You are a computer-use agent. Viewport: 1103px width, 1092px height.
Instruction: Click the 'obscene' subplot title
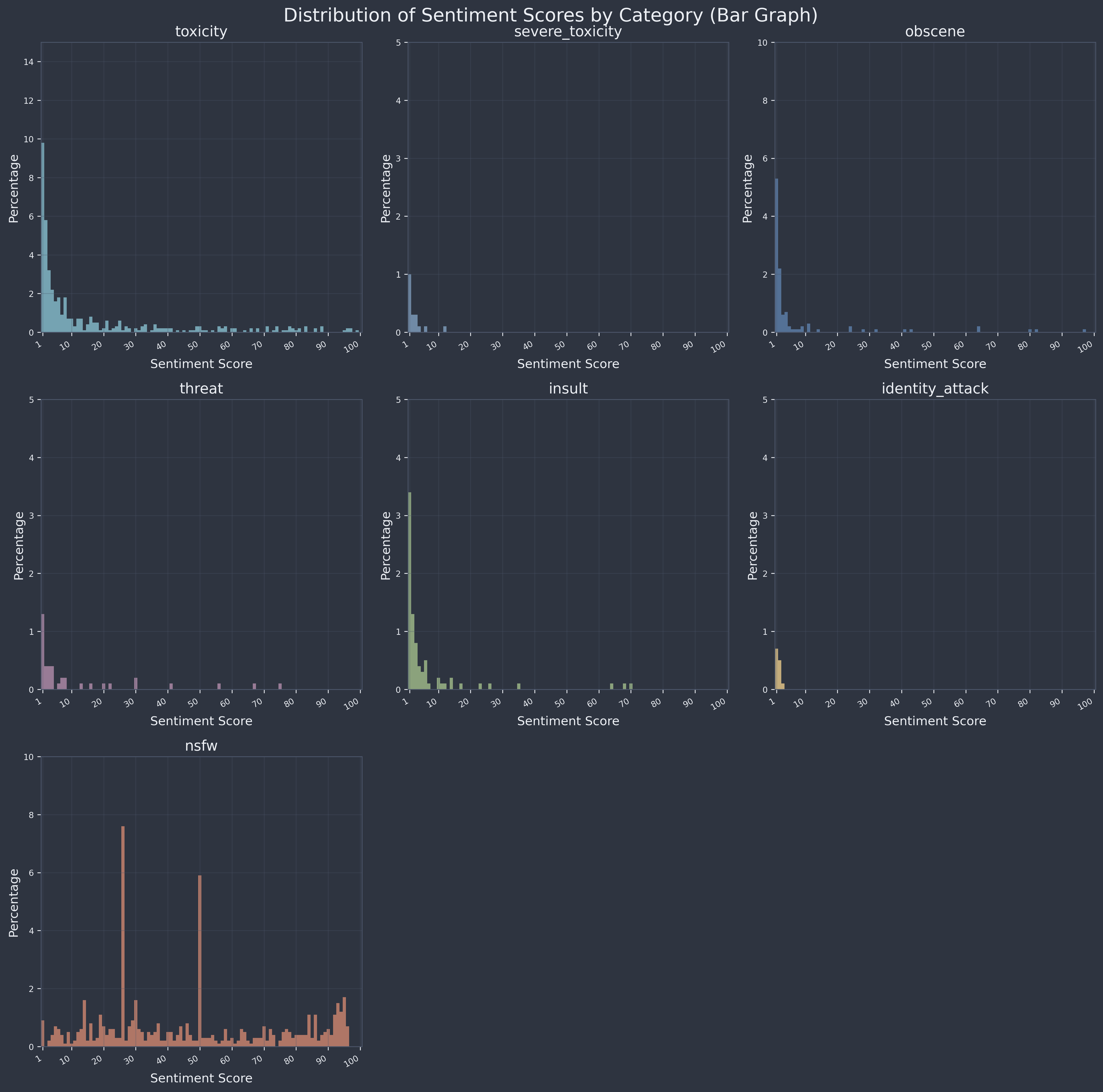[x=935, y=32]
